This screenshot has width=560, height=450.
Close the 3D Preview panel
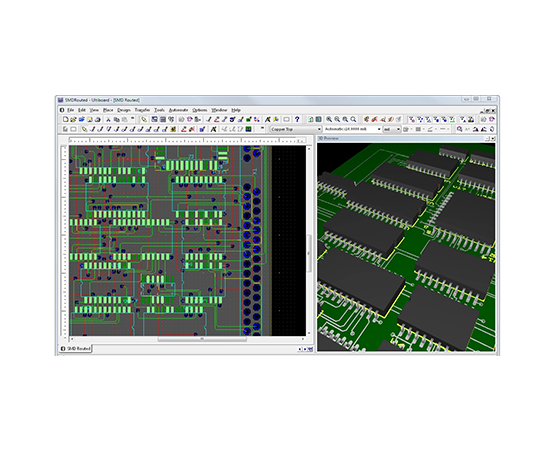493,138
